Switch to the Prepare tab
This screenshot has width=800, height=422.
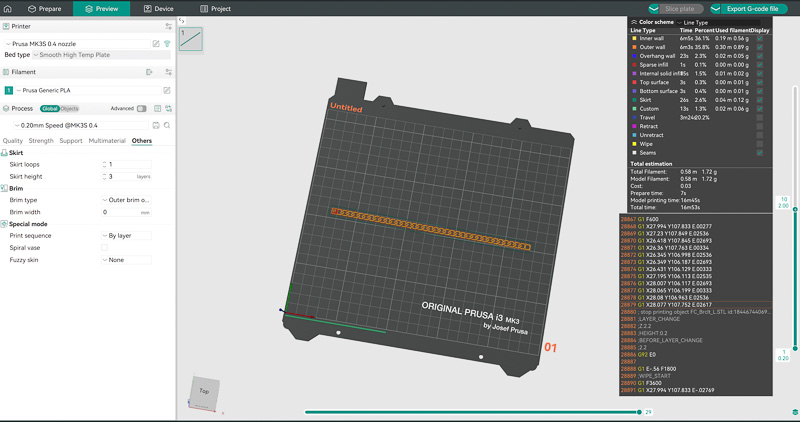pos(44,8)
